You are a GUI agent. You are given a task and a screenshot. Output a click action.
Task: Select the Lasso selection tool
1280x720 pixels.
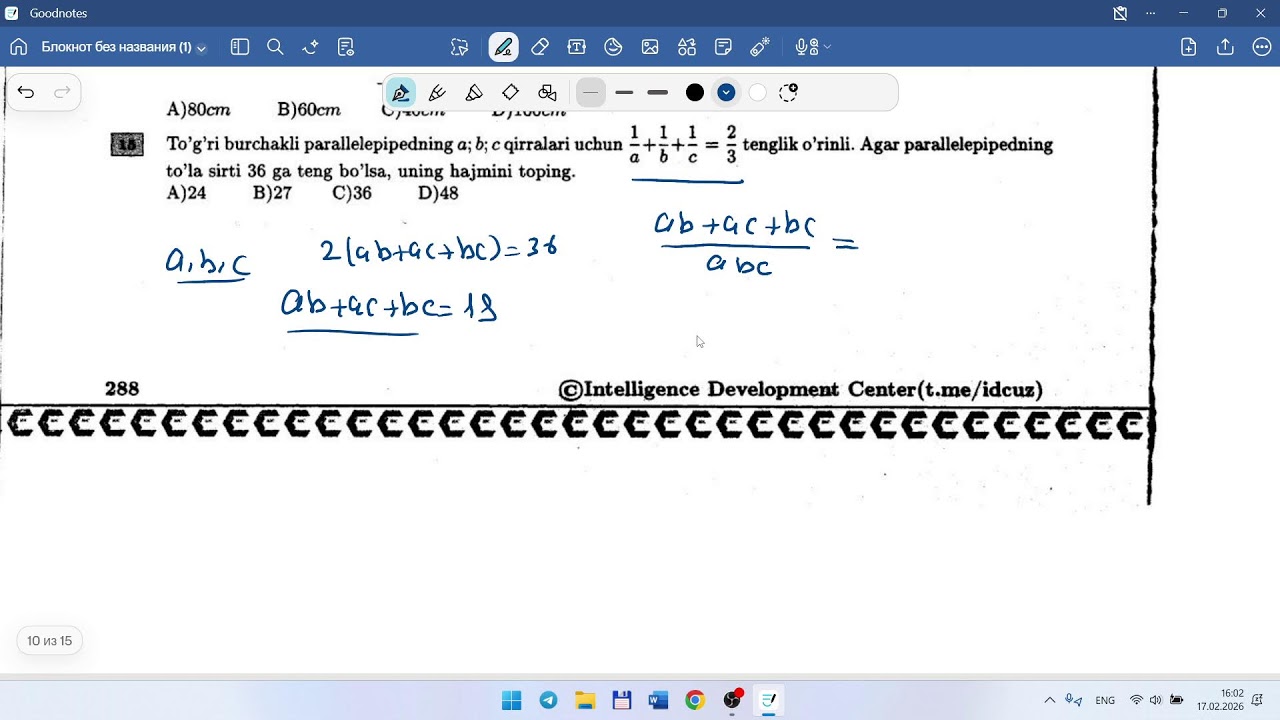click(459, 47)
